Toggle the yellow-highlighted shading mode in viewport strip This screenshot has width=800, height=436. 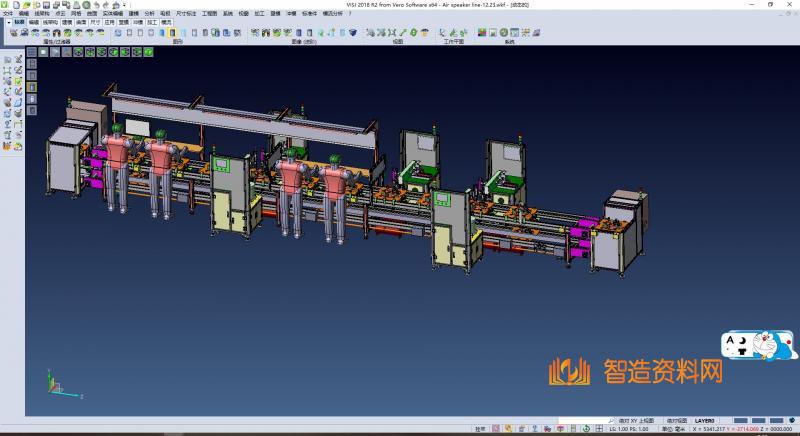[32, 86]
